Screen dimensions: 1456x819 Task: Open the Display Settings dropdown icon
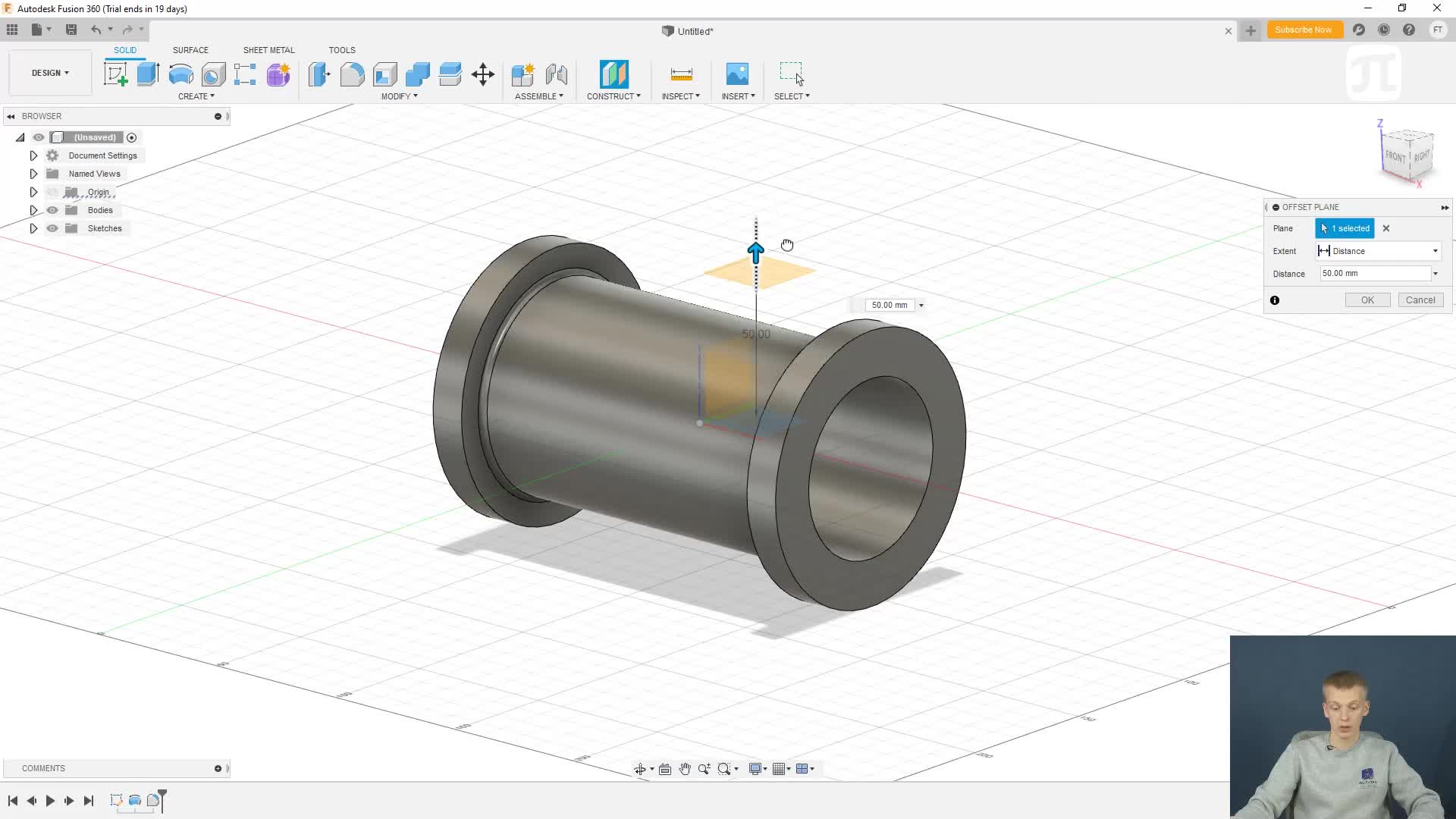point(758,769)
